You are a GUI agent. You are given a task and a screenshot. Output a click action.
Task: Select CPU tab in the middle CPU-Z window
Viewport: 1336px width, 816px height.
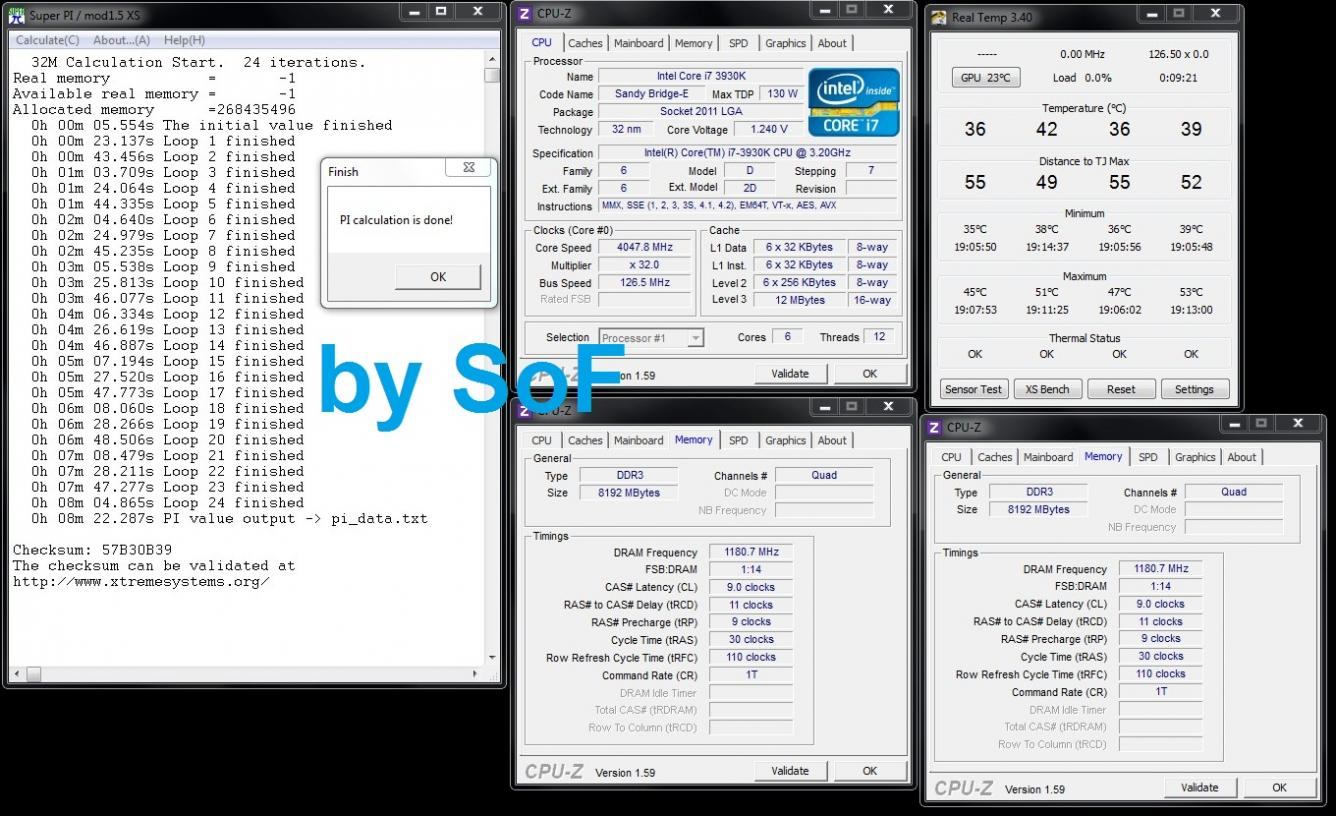(541, 440)
